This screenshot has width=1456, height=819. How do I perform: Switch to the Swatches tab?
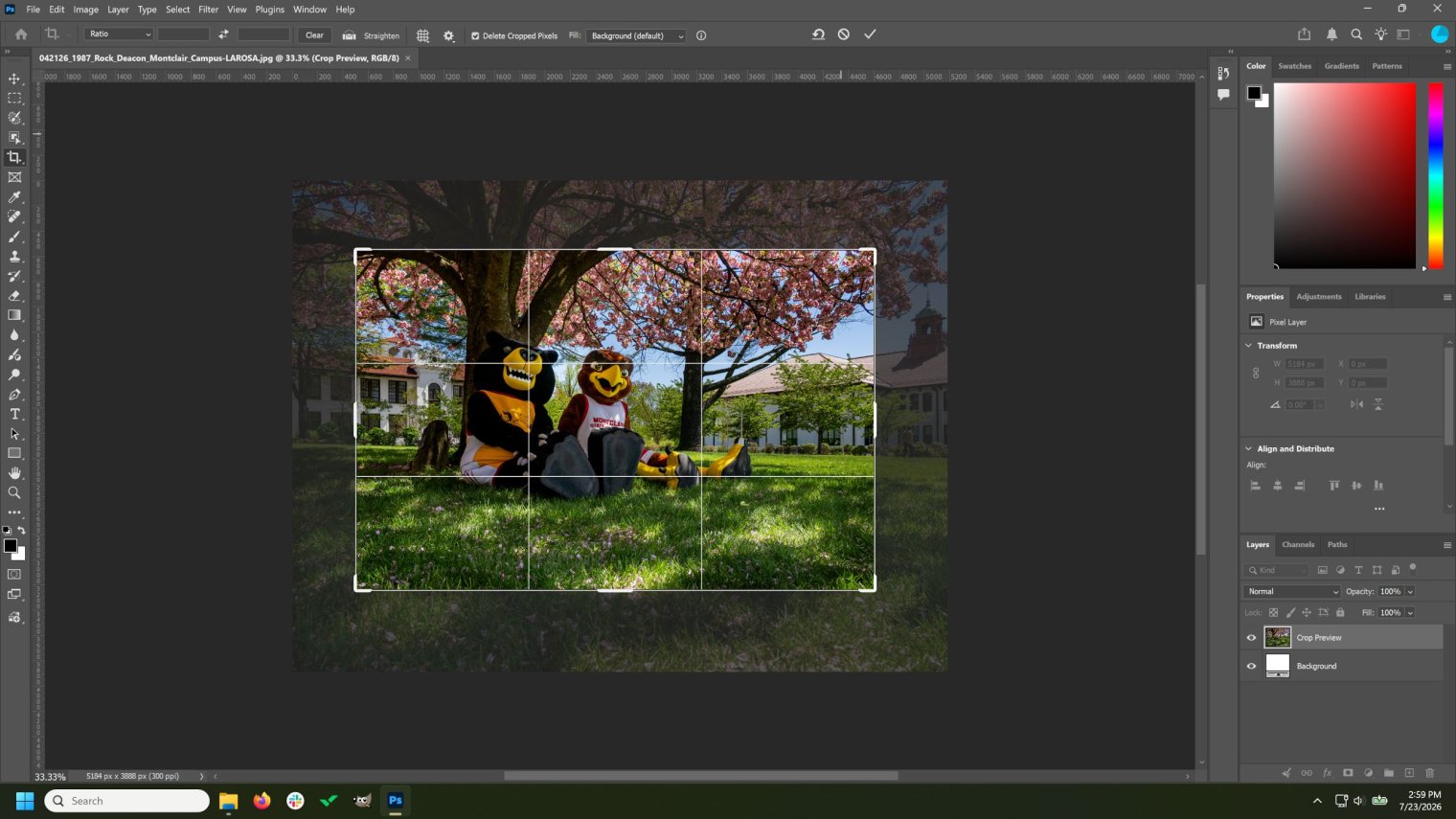[x=1294, y=66]
